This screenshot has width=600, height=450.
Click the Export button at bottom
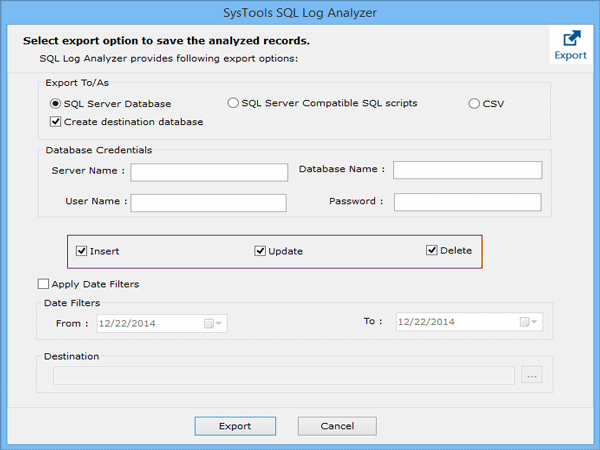[235, 426]
